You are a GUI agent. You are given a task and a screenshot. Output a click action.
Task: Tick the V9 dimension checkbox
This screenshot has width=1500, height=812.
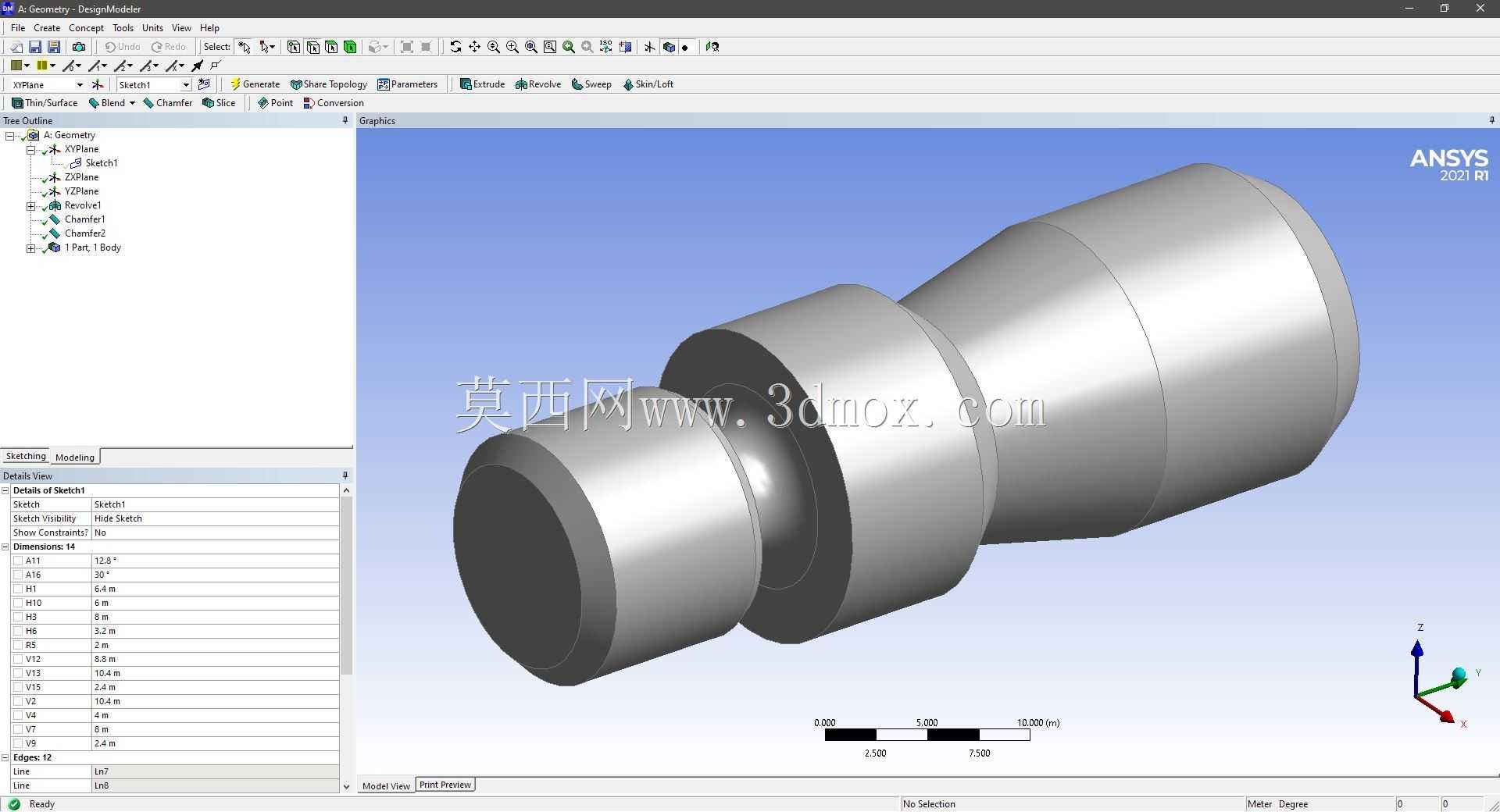click(18, 743)
